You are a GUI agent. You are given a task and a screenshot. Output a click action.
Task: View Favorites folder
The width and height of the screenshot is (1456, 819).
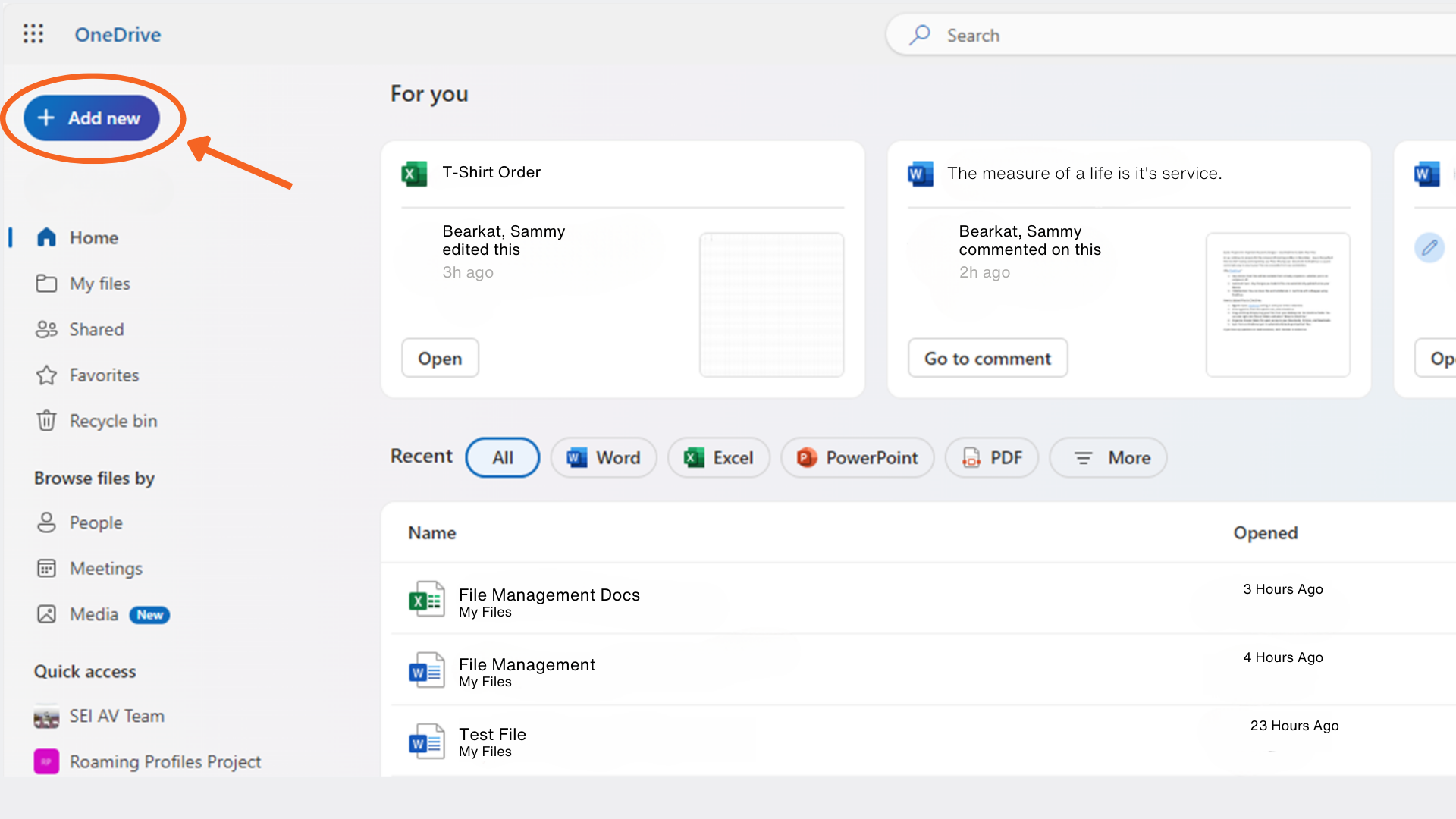pyautogui.click(x=104, y=374)
